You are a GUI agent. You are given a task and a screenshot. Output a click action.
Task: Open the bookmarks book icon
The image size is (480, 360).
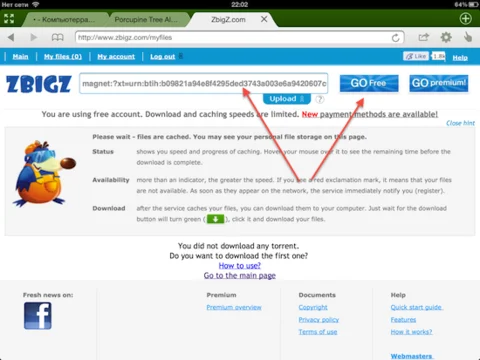[x=57, y=37]
